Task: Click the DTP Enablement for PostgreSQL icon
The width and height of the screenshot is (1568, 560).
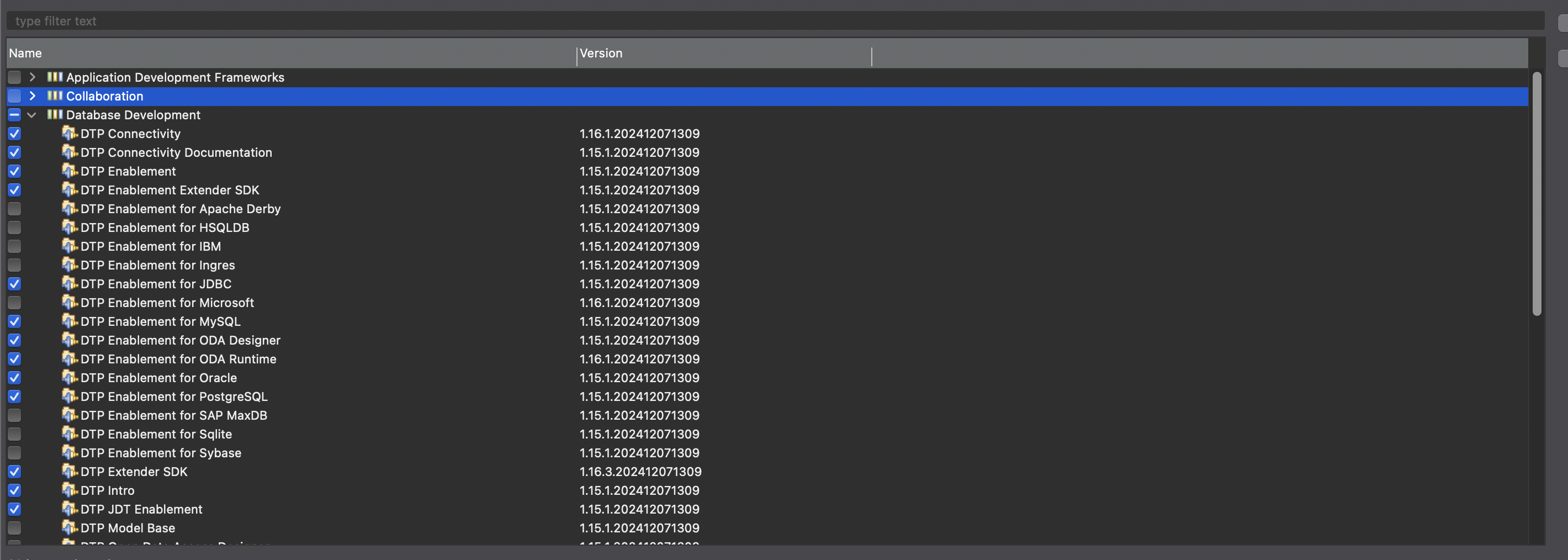Action: coord(70,397)
